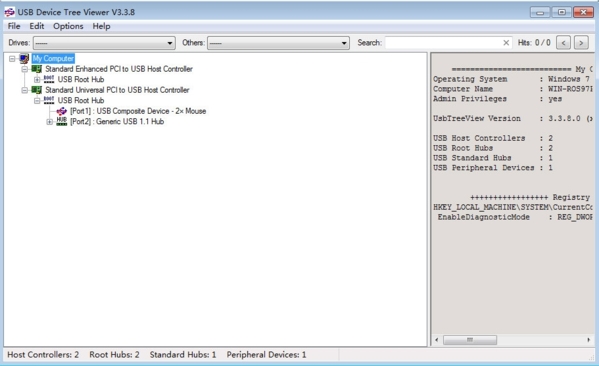Go to next search hit
599x366 pixels.
(581, 43)
